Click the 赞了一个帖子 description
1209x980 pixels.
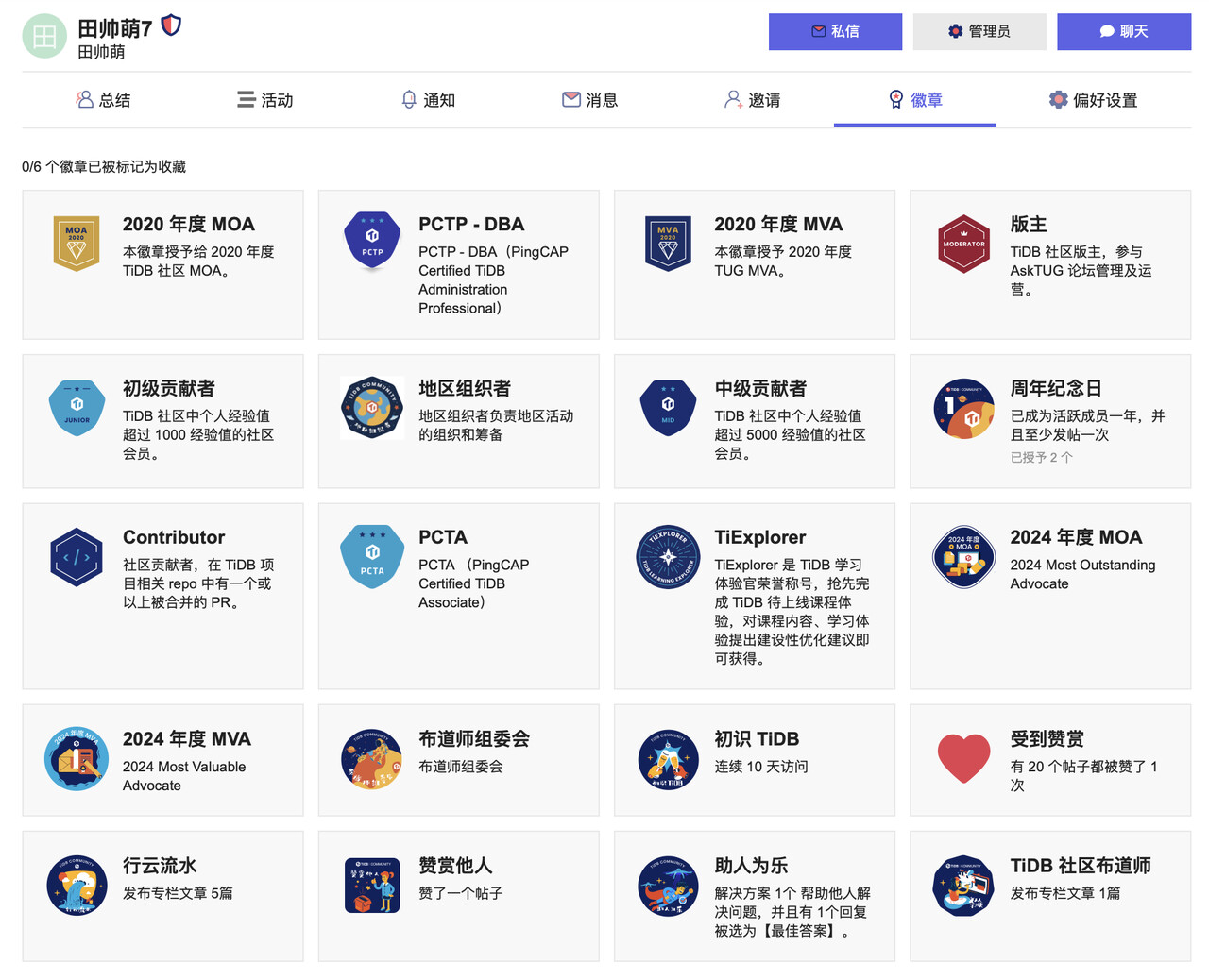pyautogui.click(x=461, y=893)
